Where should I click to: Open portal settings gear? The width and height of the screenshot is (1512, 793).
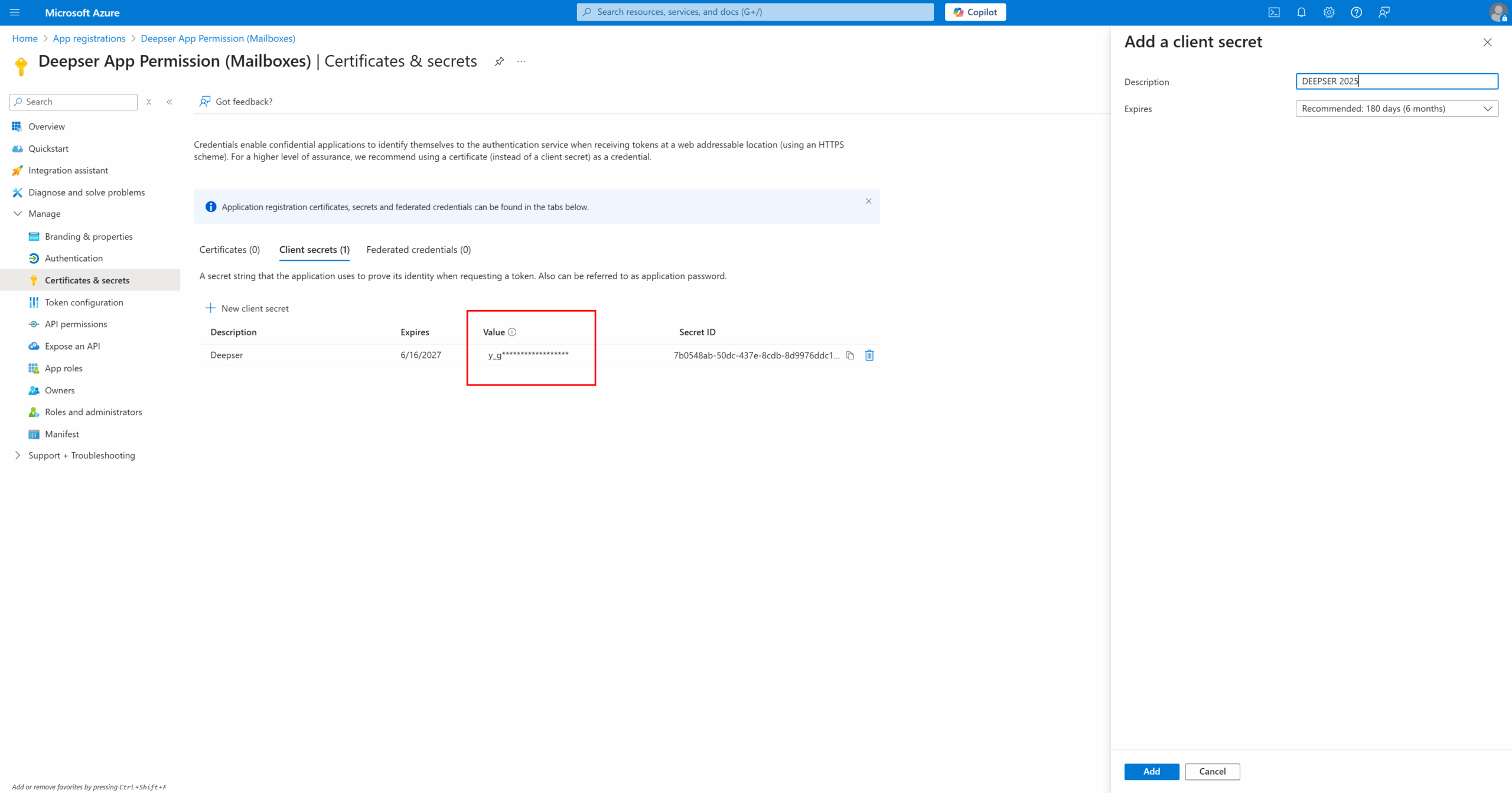[x=1329, y=12]
